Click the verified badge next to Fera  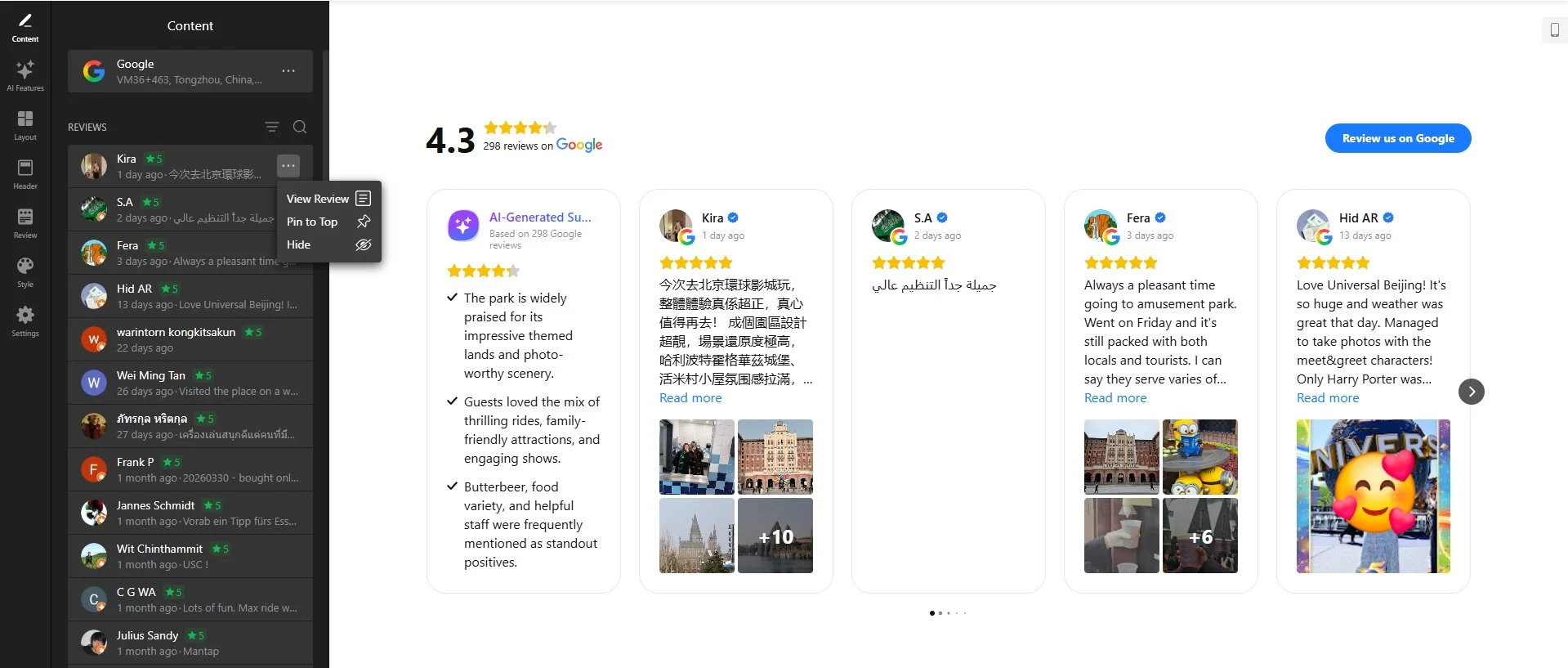(1160, 217)
